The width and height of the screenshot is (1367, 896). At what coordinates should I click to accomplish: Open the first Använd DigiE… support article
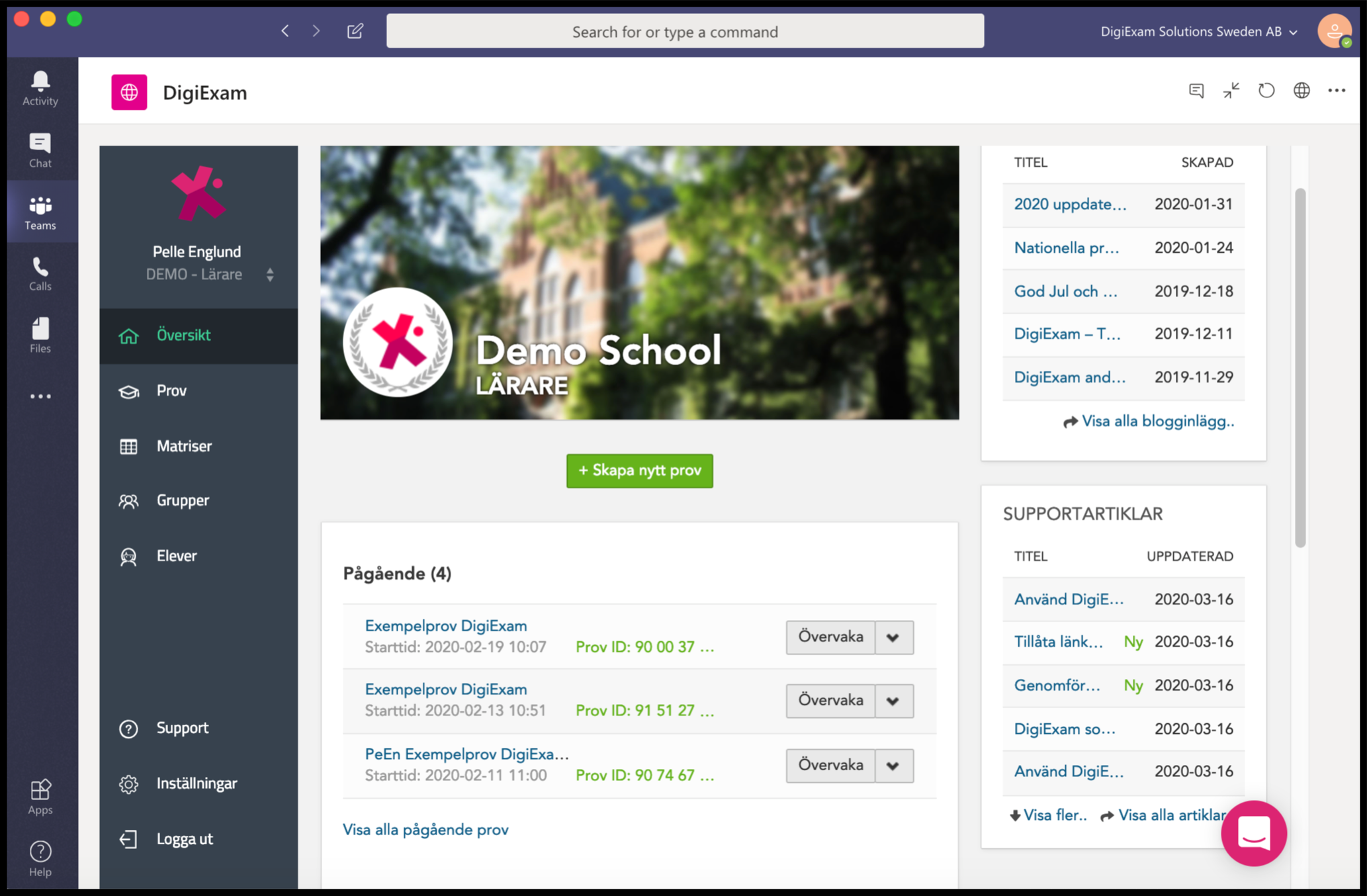(1069, 600)
